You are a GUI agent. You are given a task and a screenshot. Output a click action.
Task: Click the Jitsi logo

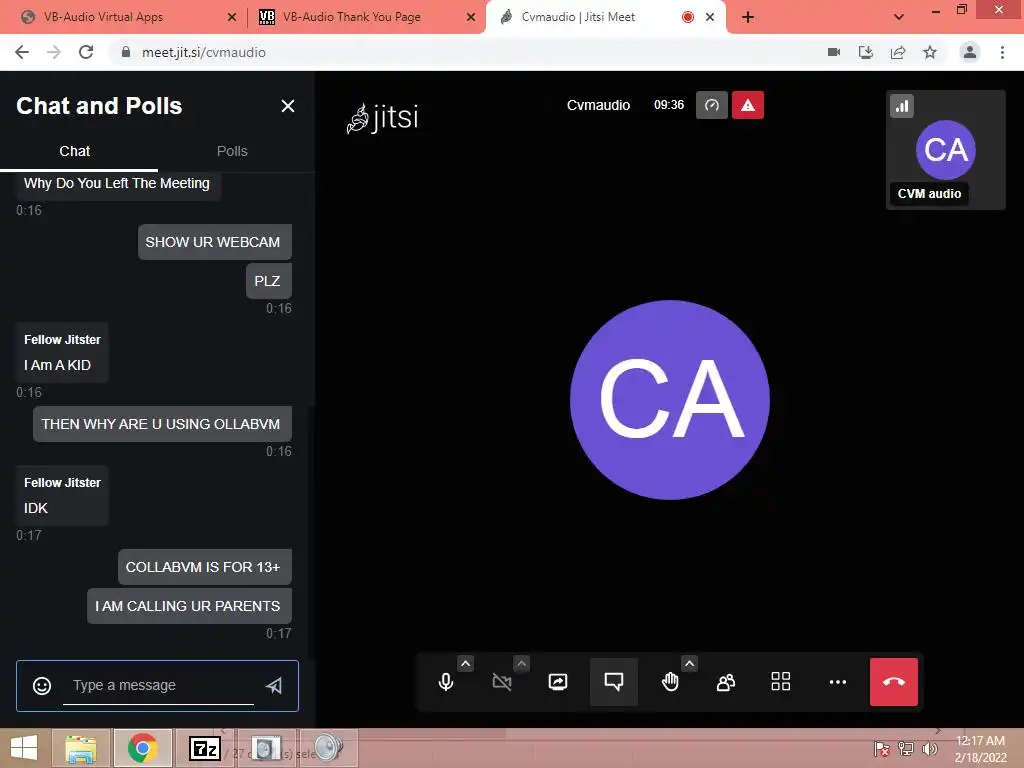pyautogui.click(x=382, y=118)
